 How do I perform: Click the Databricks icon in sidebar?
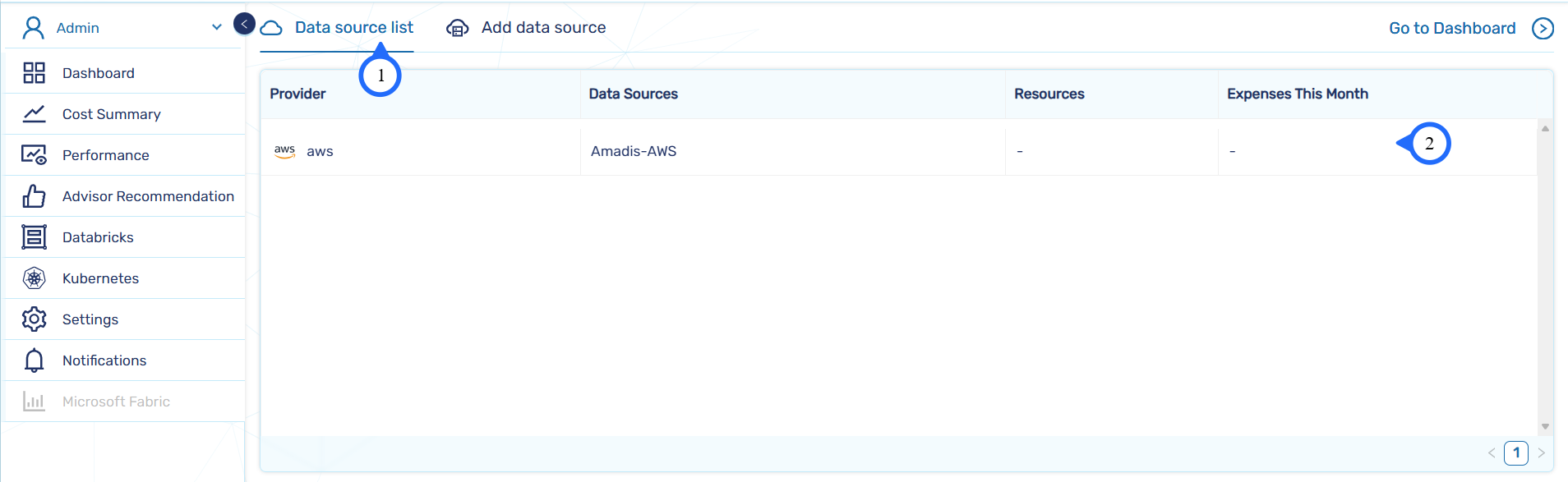point(34,237)
